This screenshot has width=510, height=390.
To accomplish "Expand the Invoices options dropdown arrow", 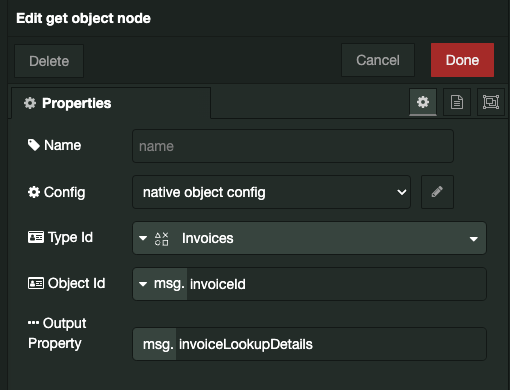I will (474, 239).
